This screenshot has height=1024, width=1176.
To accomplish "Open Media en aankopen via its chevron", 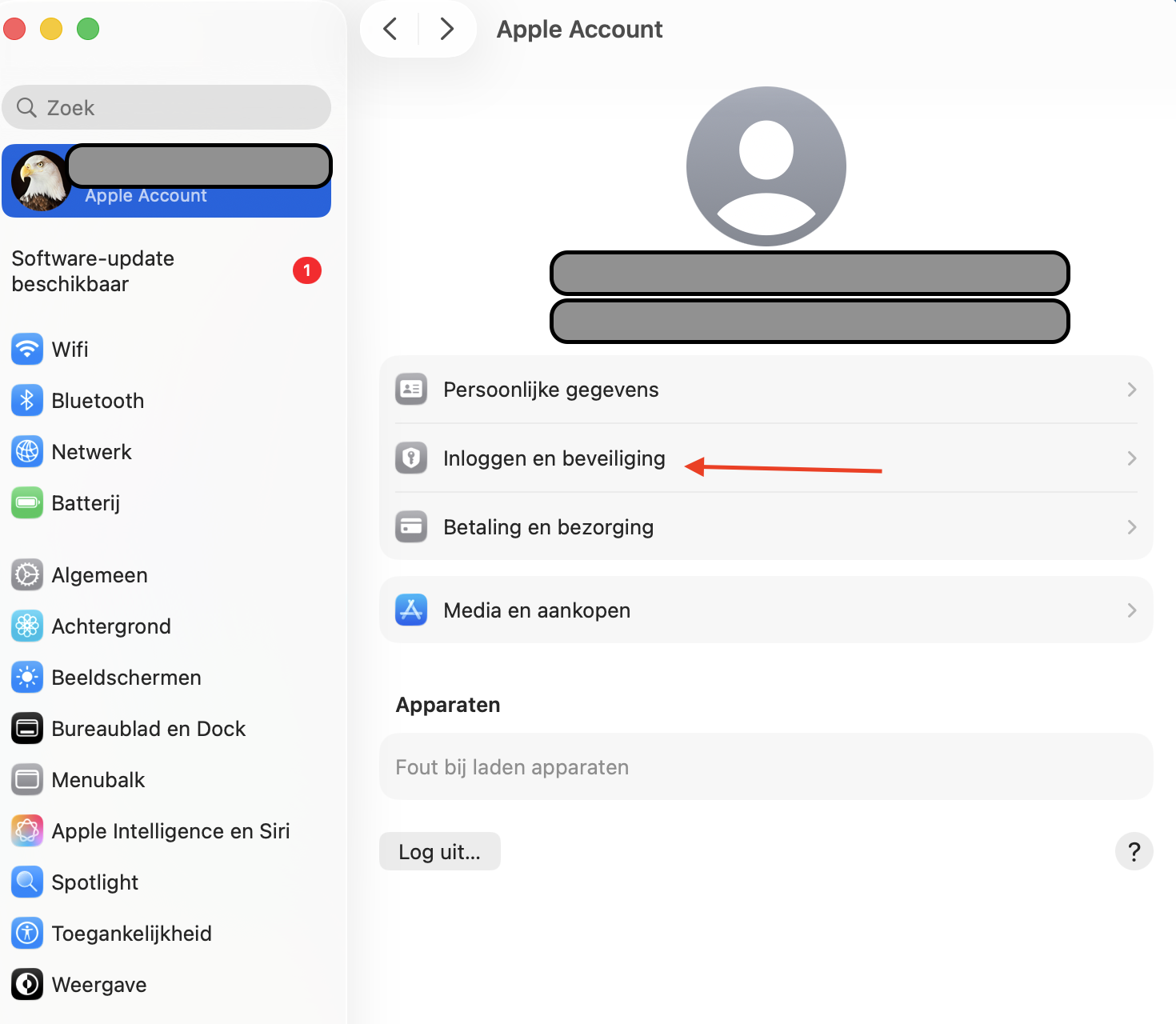I will pyautogui.click(x=1131, y=610).
